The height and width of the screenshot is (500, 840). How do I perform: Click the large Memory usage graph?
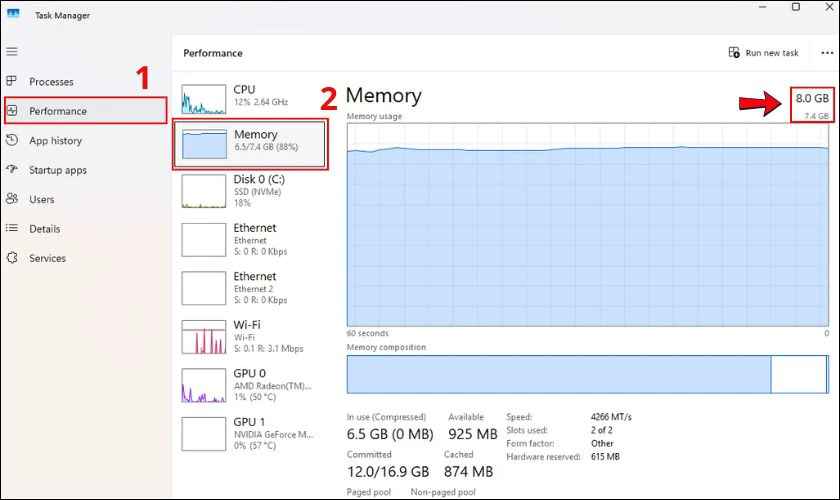[588, 225]
